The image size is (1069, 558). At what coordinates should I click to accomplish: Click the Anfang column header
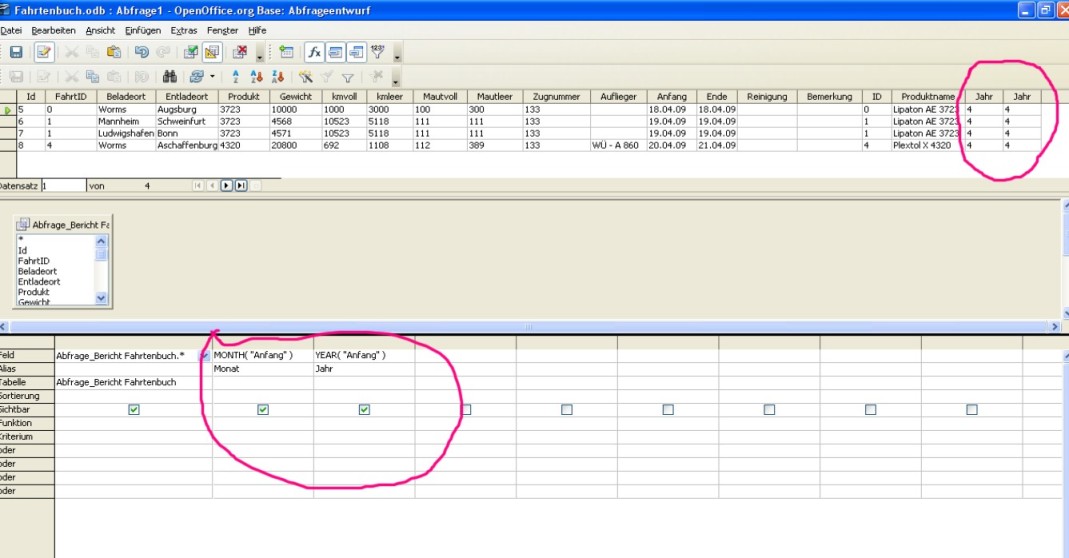tap(672, 96)
